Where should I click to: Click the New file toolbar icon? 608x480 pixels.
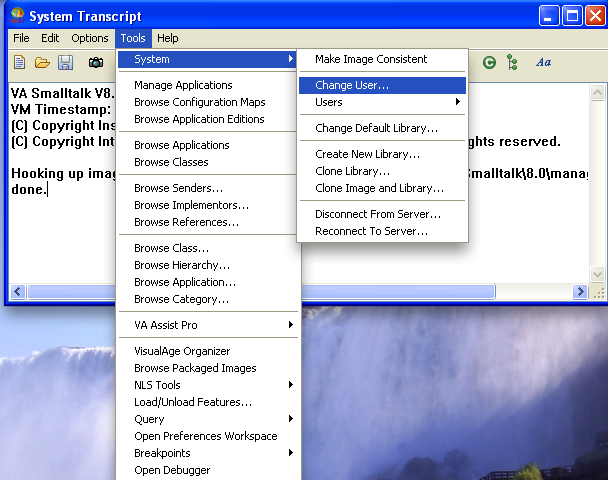[19, 62]
